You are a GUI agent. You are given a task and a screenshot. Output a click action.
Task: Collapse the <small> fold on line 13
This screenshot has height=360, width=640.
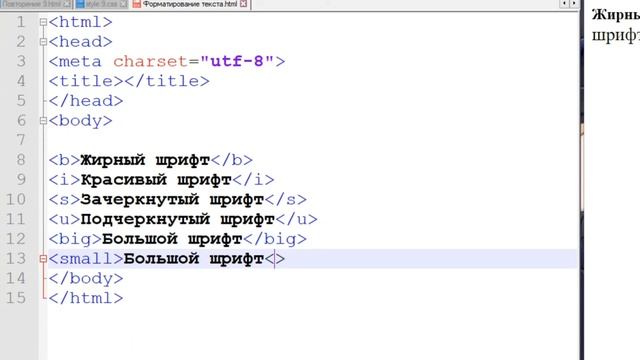(x=43, y=258)
